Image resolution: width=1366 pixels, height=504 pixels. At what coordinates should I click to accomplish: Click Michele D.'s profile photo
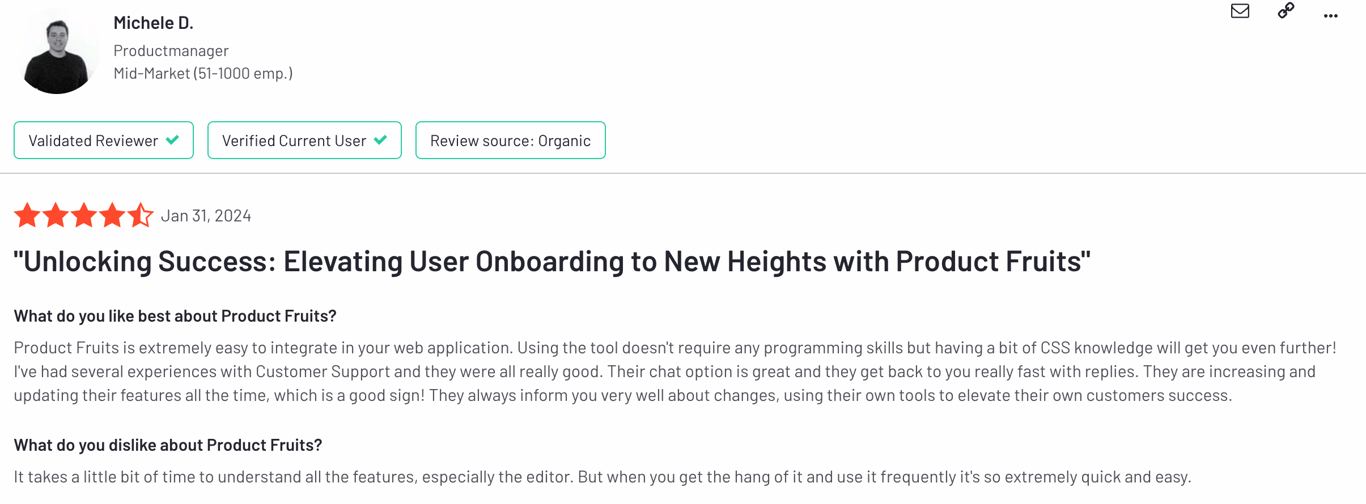tap(57, 51)
